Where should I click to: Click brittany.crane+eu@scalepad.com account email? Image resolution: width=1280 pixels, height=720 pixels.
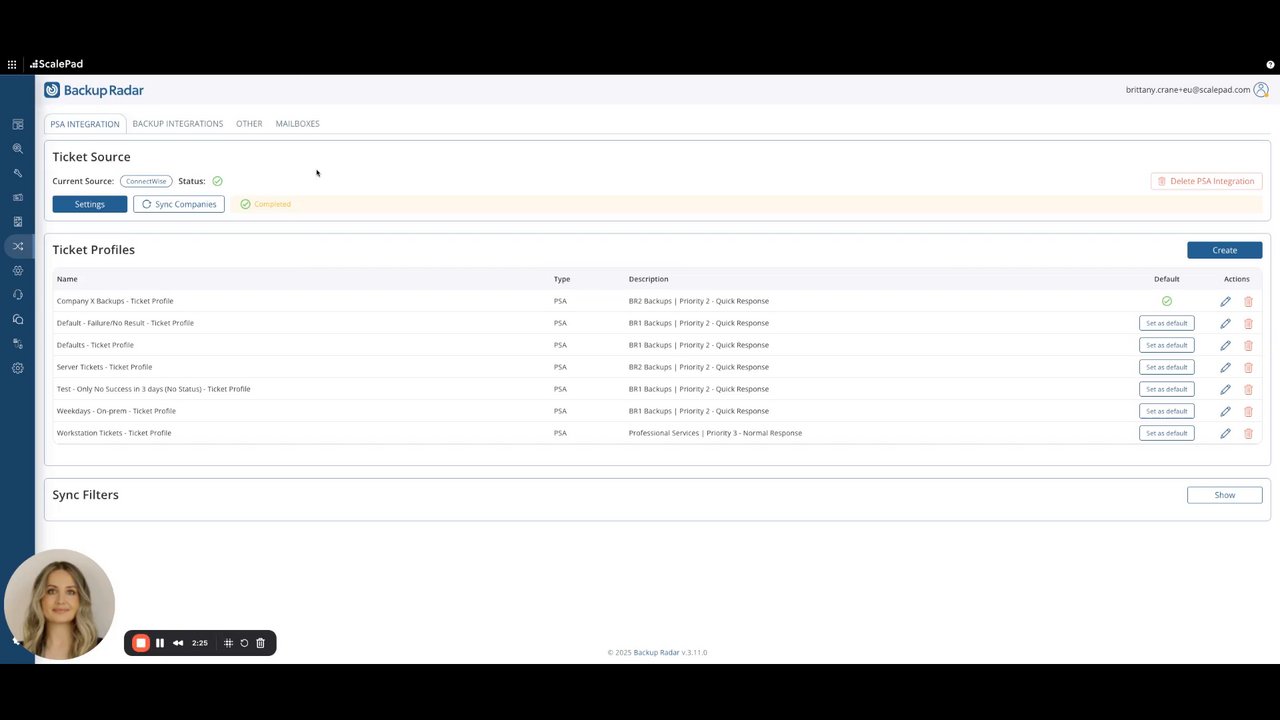1188,90
